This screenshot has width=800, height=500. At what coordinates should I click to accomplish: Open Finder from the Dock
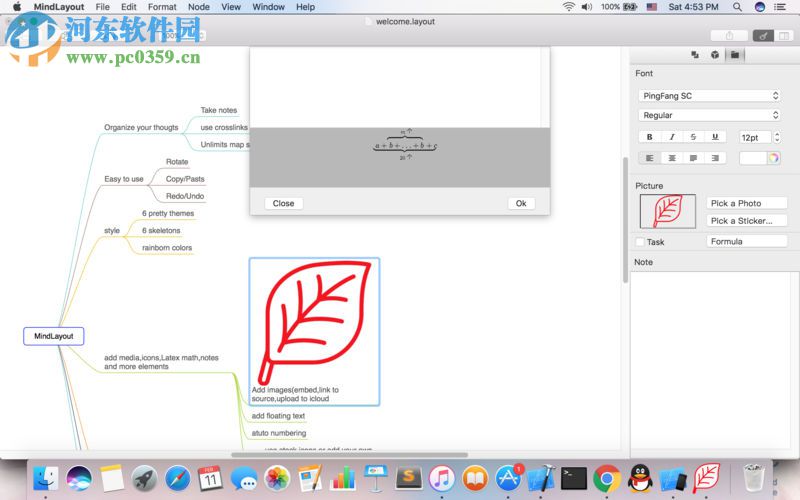click(46, 479)
